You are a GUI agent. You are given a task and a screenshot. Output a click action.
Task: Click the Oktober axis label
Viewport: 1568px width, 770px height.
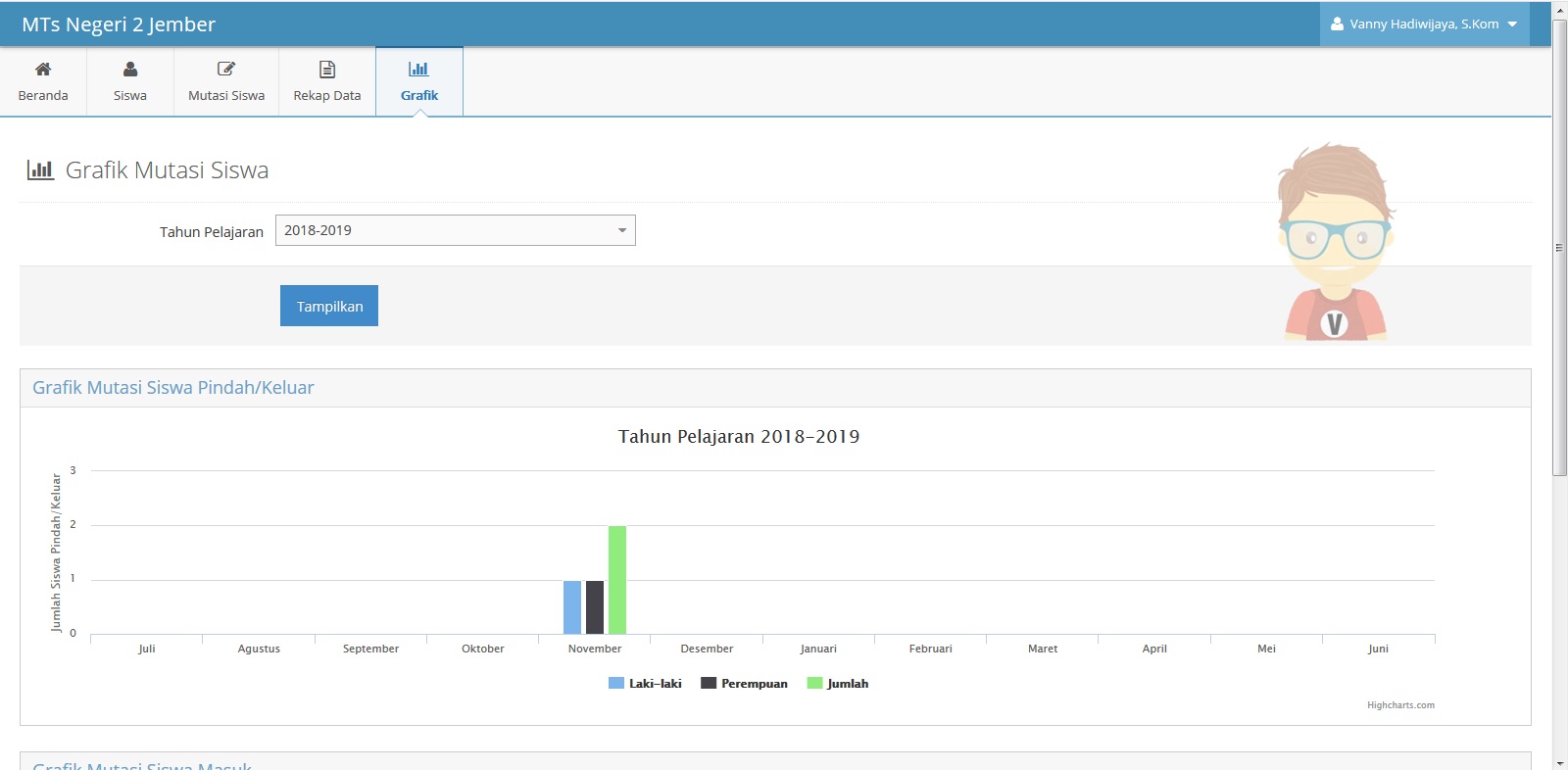(483, 649)
